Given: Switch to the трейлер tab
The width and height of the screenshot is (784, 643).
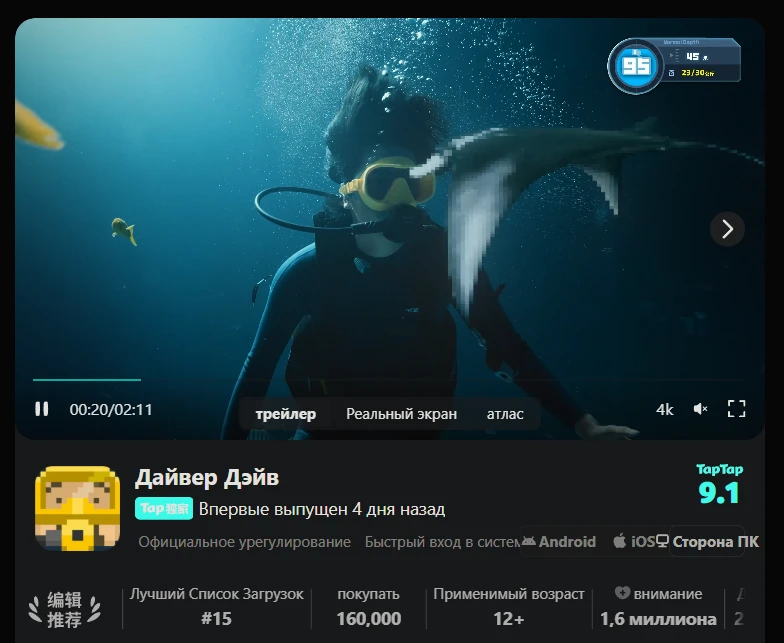Looking at the screenshot, I should [285, 414].
